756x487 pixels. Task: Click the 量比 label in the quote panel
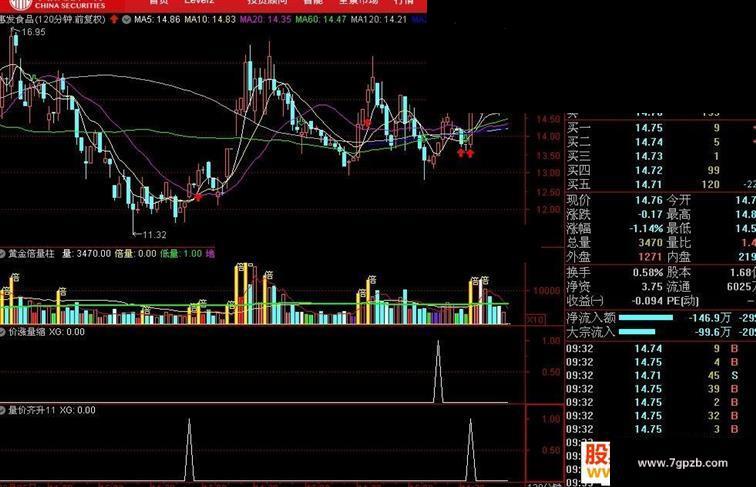tap(679, 243)
